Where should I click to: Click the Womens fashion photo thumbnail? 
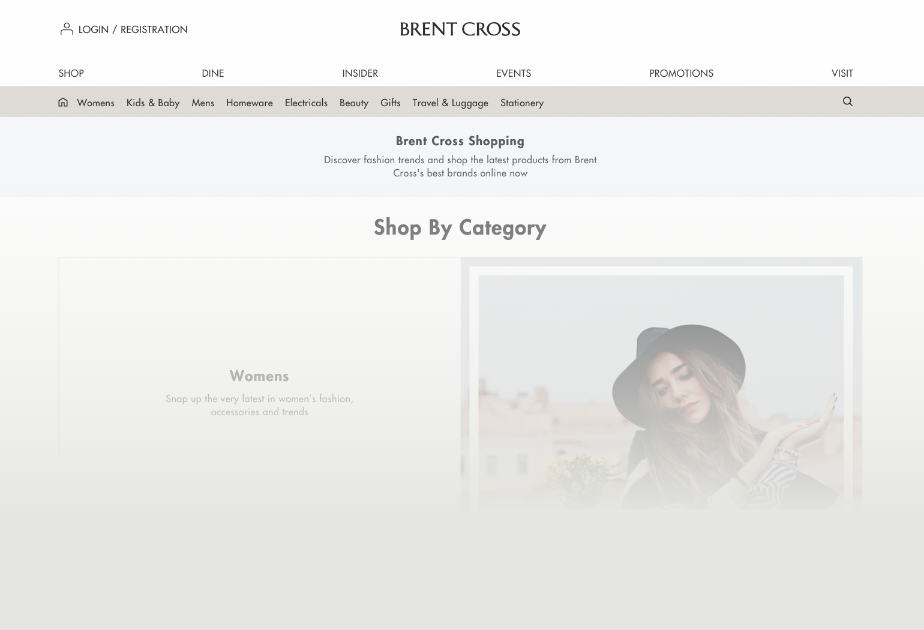coord(661,384)
